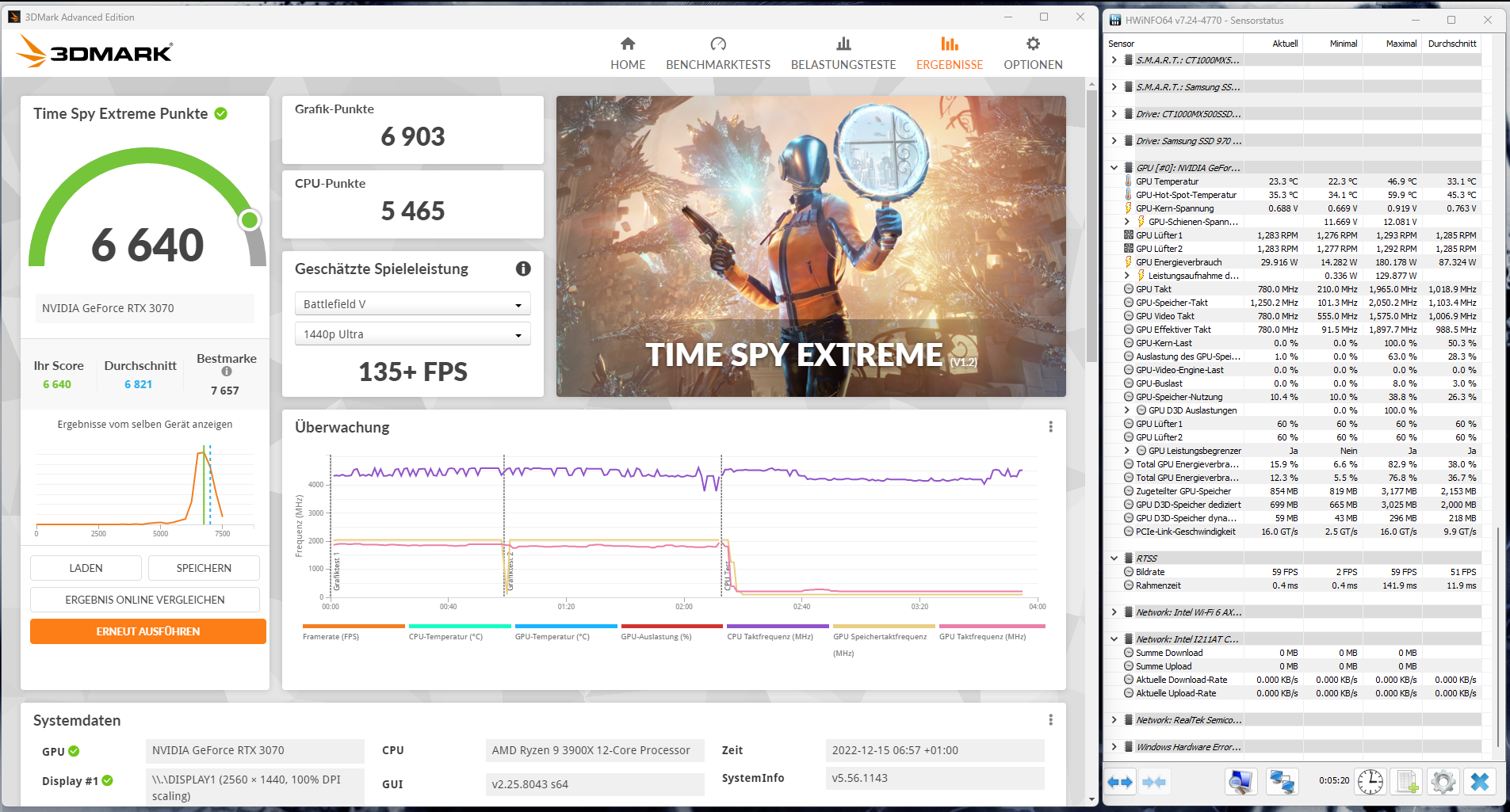Click the networked computers icon in HWiNFO
The image size is (1510, 812).
click(1282, 782)
